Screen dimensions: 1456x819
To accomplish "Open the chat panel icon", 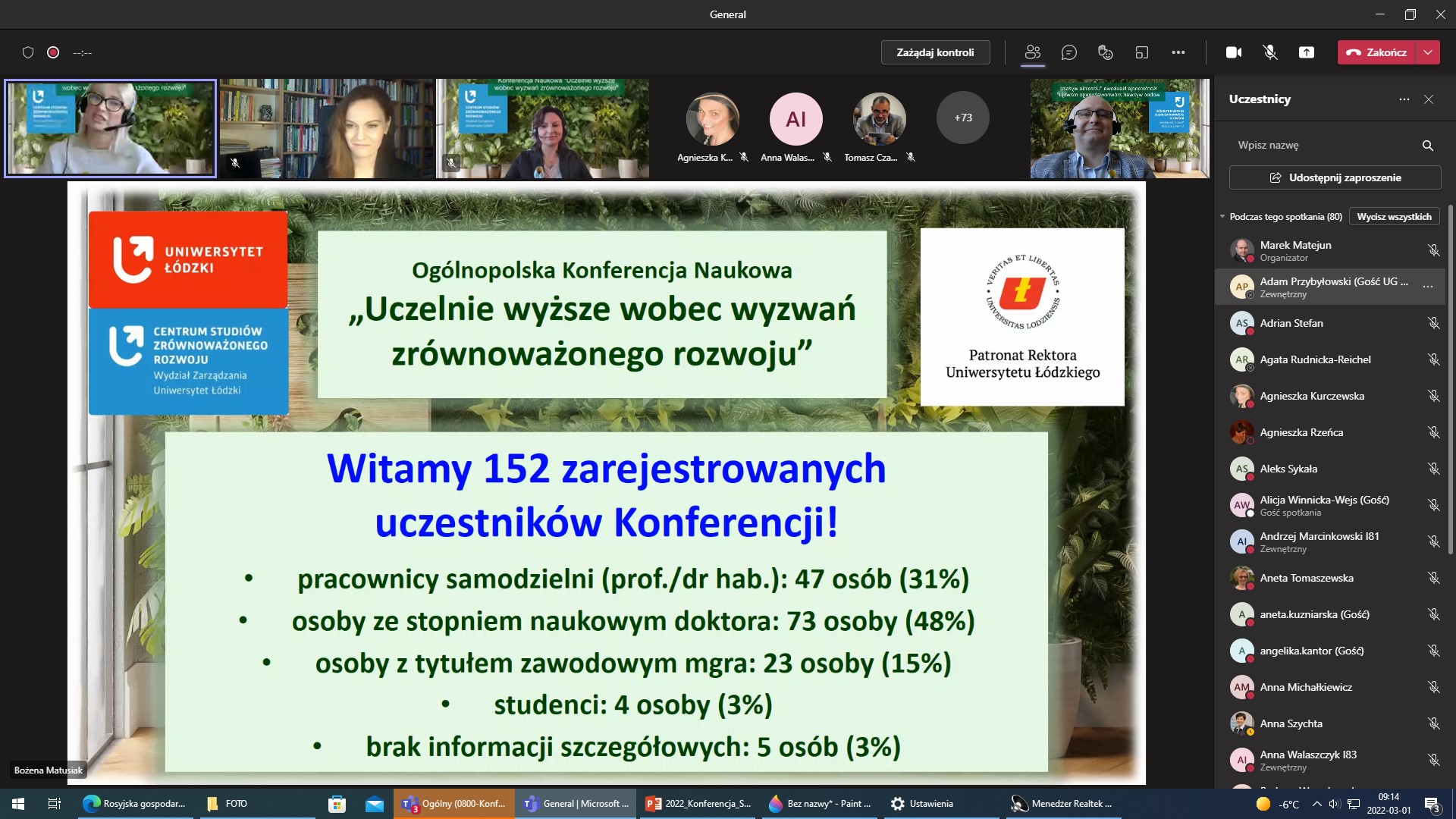I will (1069, 52).
